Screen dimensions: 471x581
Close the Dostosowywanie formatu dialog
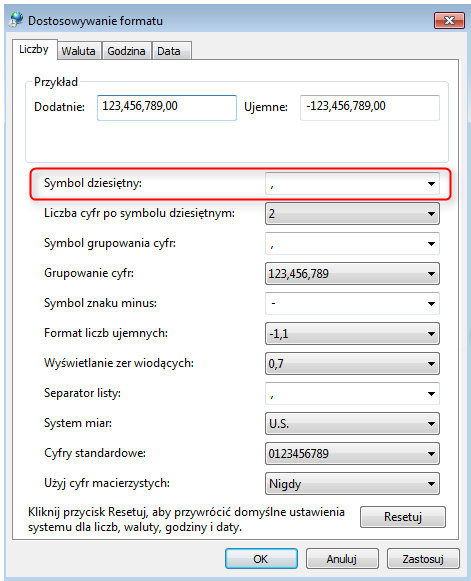pyautogui.click(x=449, y=20)
